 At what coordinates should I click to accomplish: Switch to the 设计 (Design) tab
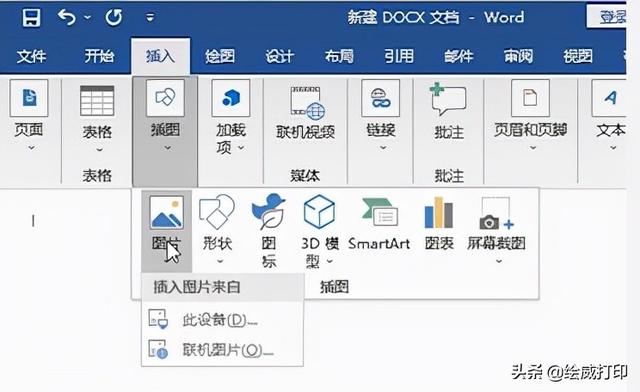coord(280,56)
